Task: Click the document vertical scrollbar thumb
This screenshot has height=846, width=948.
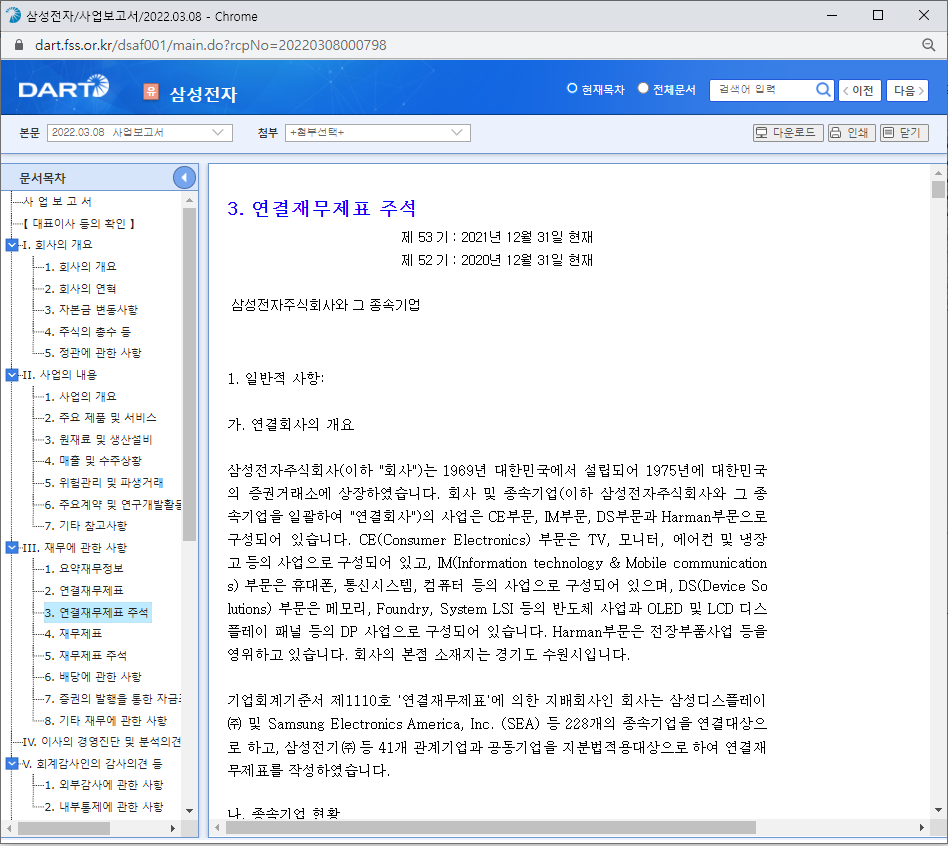Action: pos(938,189)
